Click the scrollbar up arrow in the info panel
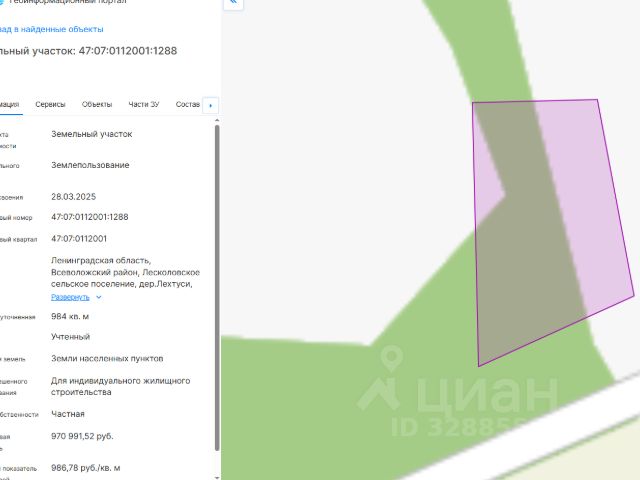640x480 pixels. [217, 120]
